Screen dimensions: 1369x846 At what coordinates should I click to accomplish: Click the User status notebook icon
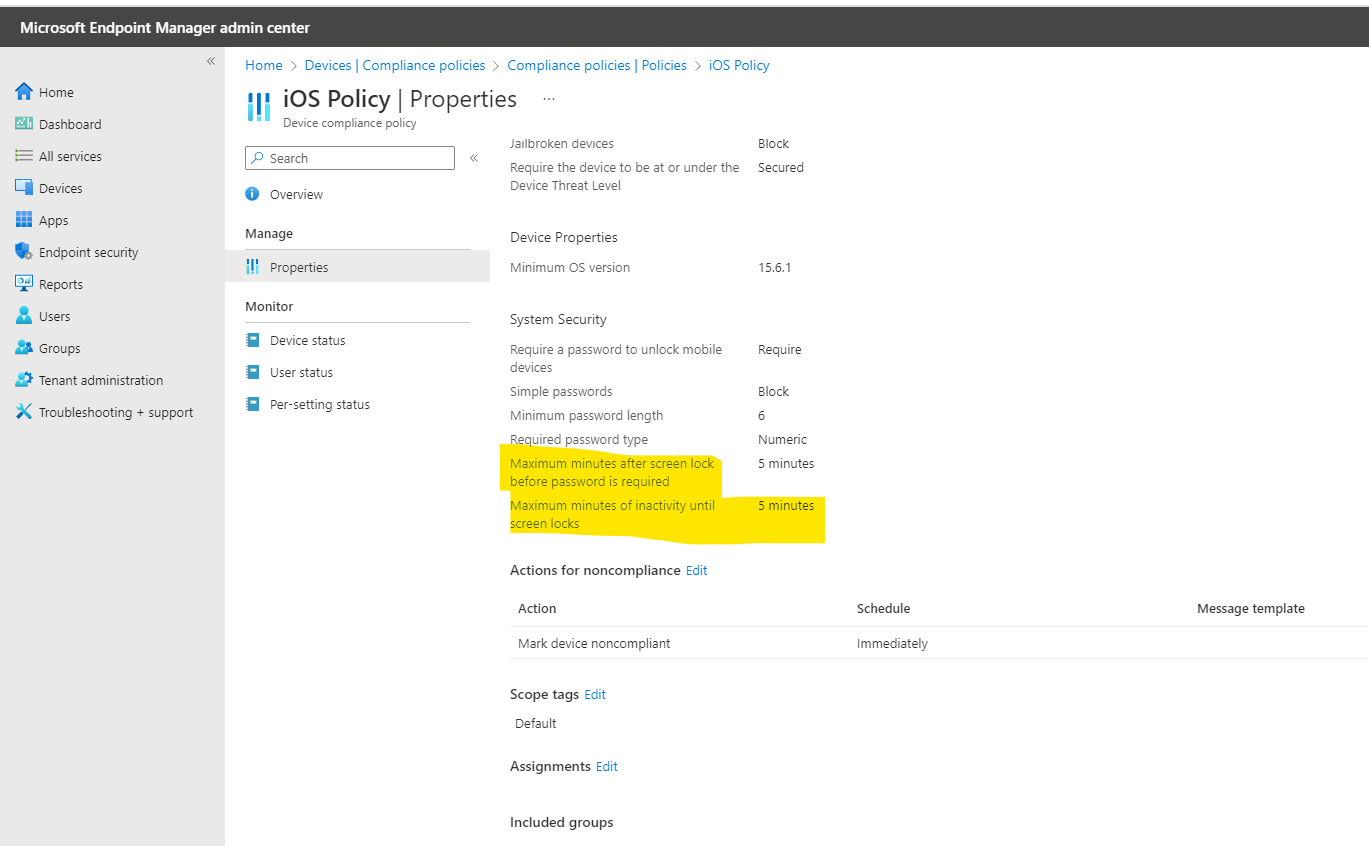(252, 372)
